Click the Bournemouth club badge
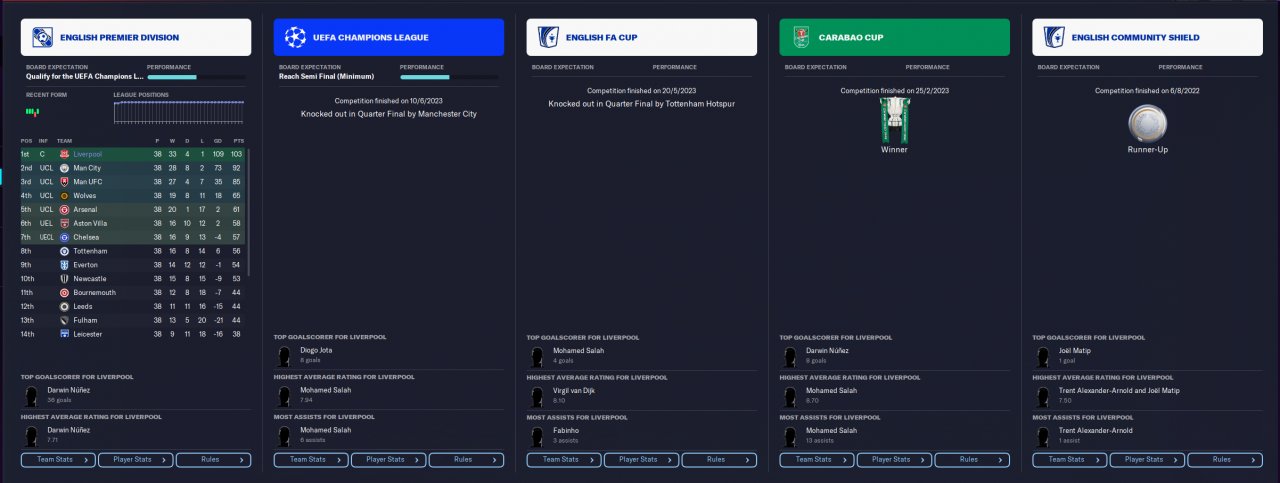Screen dimensions: 1280x483 [x=64, y=293]
